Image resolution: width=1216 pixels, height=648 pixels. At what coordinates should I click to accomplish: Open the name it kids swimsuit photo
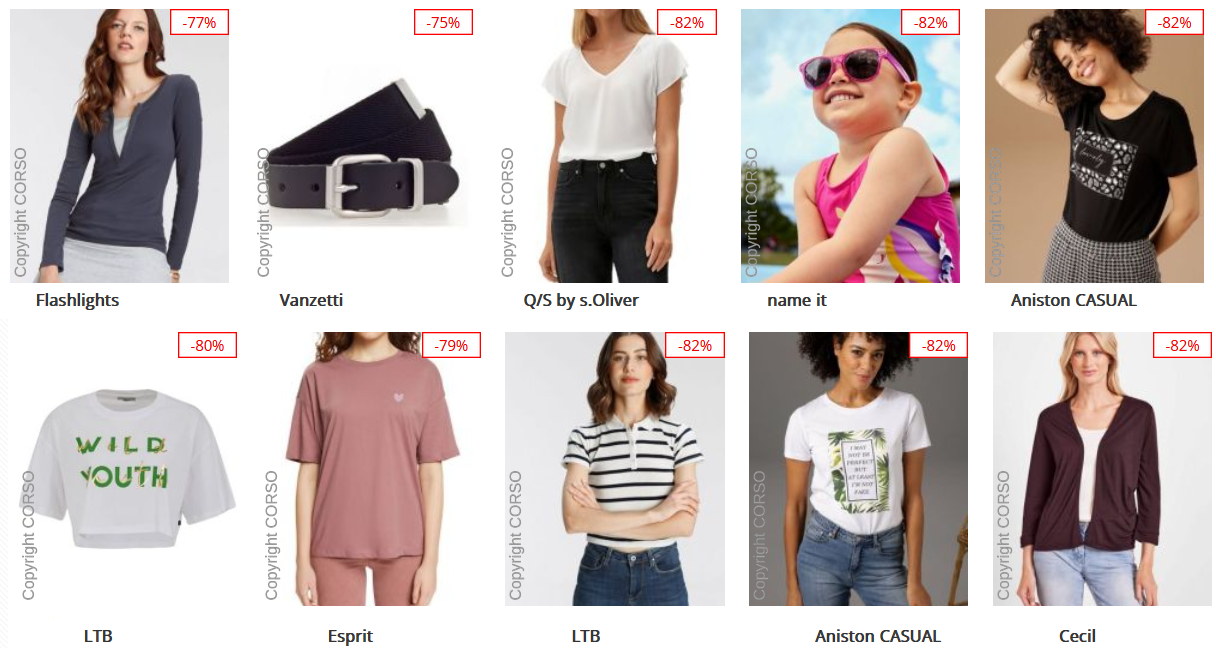[850, 146]
